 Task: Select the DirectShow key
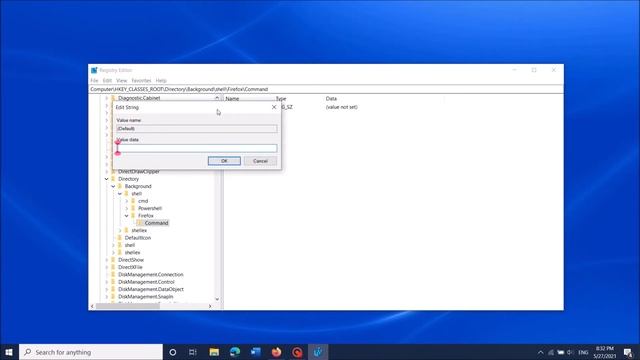pos(131,260)
